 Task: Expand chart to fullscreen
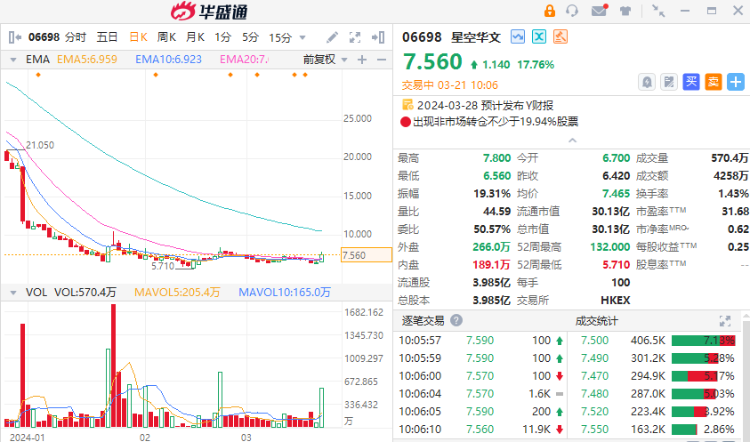[355, 37]
